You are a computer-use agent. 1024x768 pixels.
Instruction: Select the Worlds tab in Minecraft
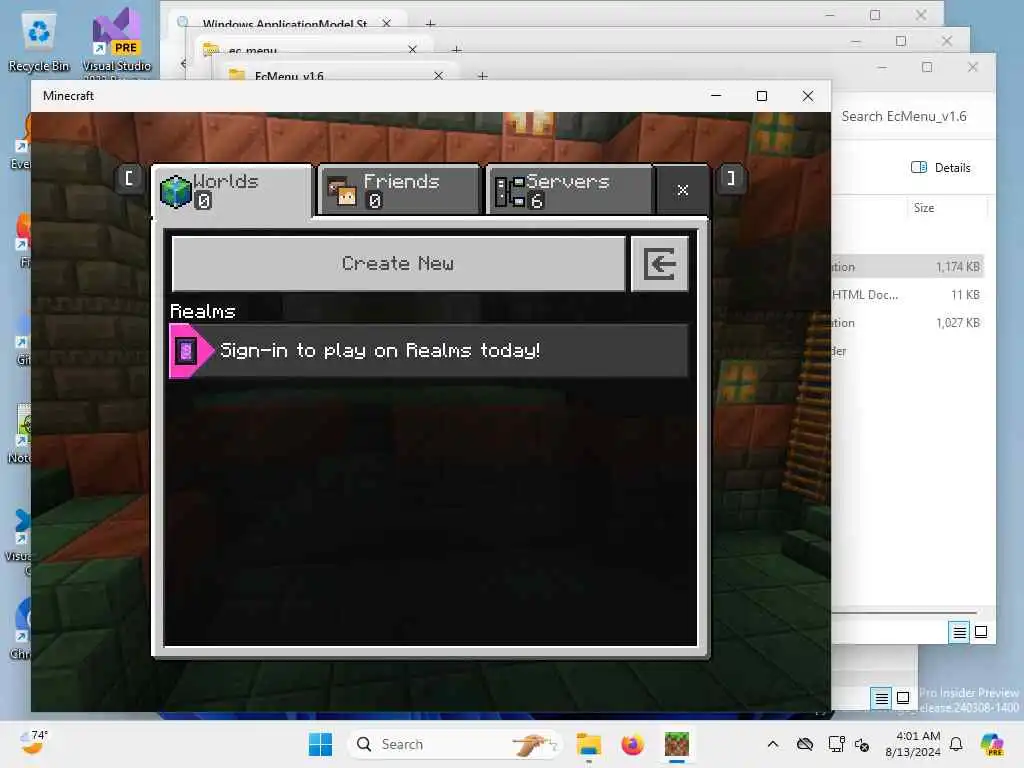pos(233,191)
